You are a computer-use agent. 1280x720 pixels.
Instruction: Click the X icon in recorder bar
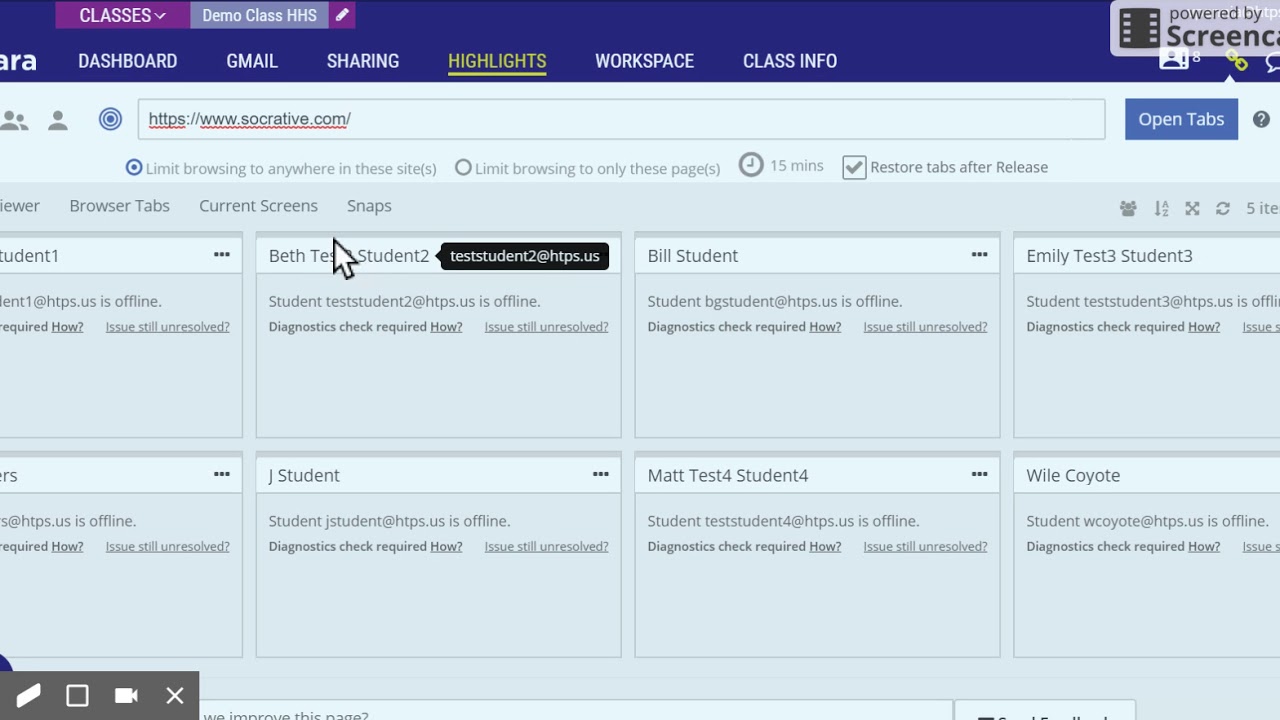175,696
